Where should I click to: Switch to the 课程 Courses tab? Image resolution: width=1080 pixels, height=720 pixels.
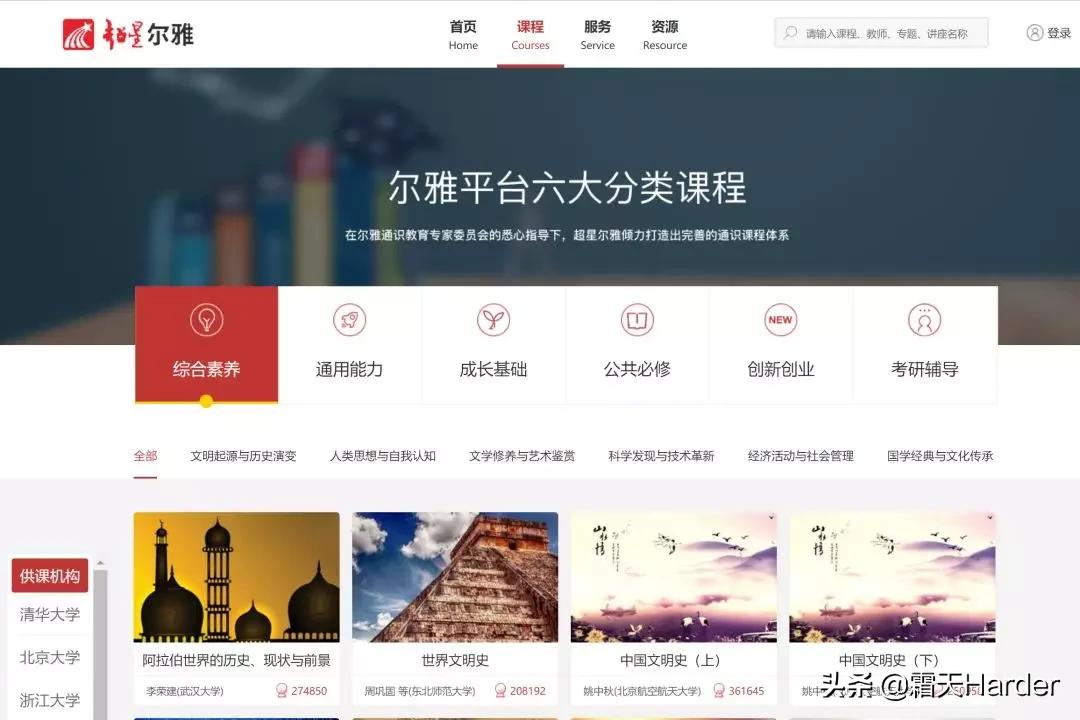tap(530, 34)
